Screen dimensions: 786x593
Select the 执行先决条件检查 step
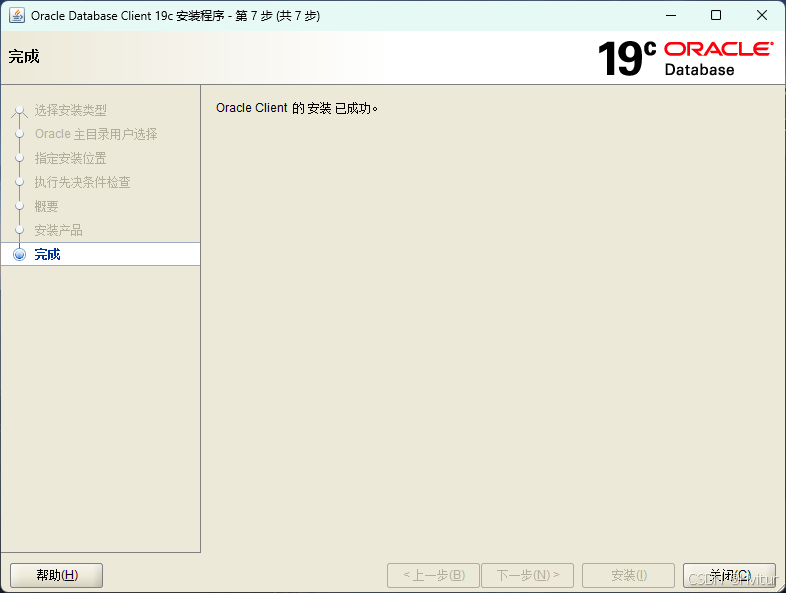(x=82, y=182)
